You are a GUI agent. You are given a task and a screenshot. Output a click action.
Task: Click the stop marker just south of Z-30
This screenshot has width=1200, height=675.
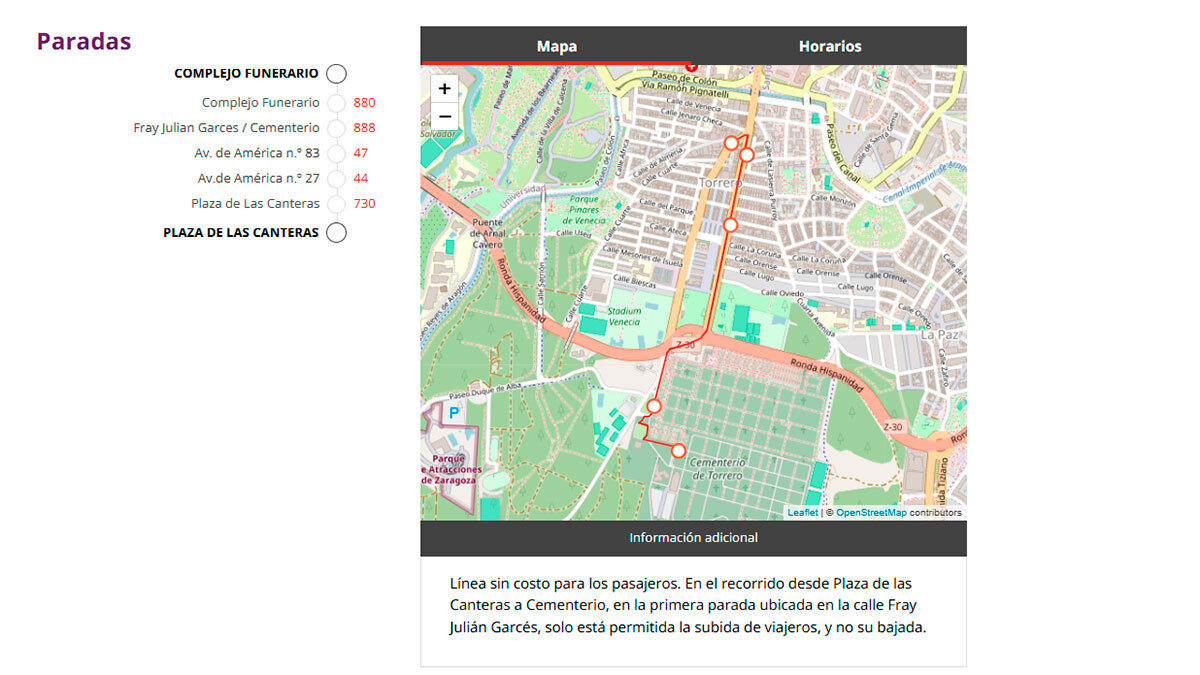pos(654,405)
